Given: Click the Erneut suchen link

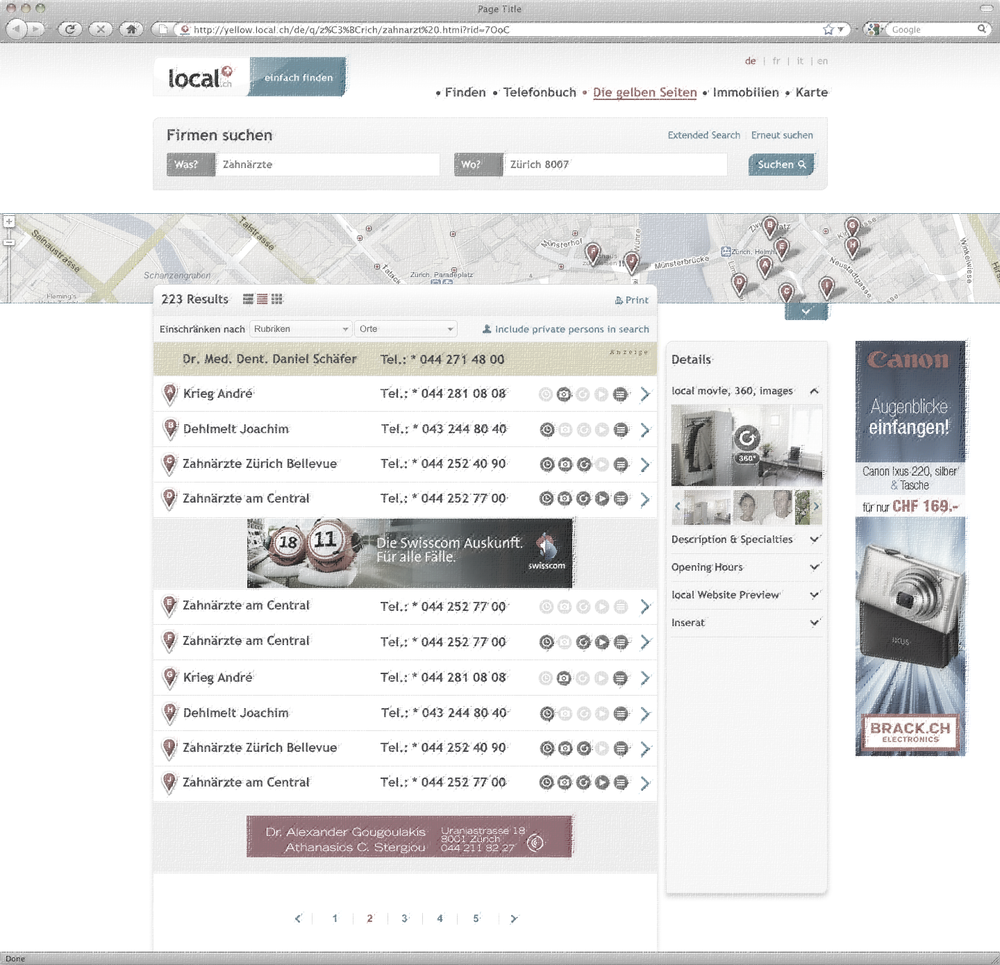Looking at the screenshot, I should (x=782, y=135).
